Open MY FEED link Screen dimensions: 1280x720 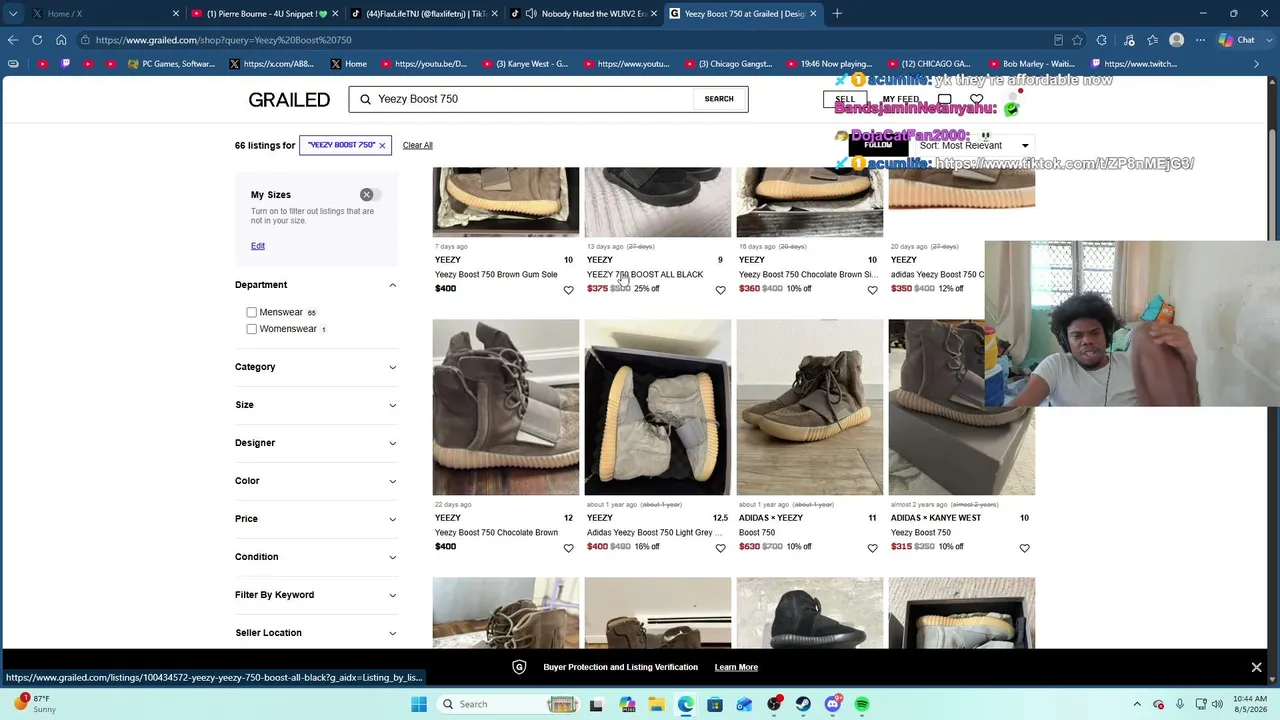(x=900, y=99)
